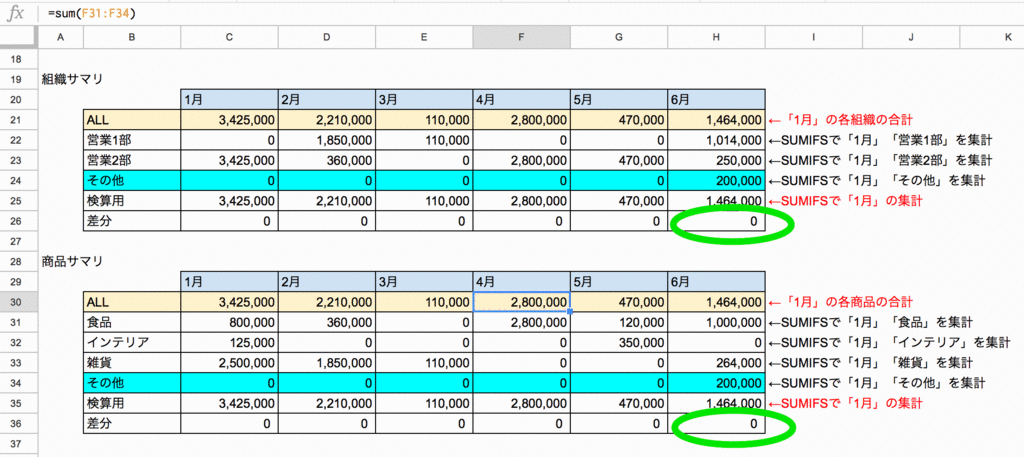Click note SUMIFSで「1月」「雑貨」を集計
1024x457 pixels.
click(871, 363)
